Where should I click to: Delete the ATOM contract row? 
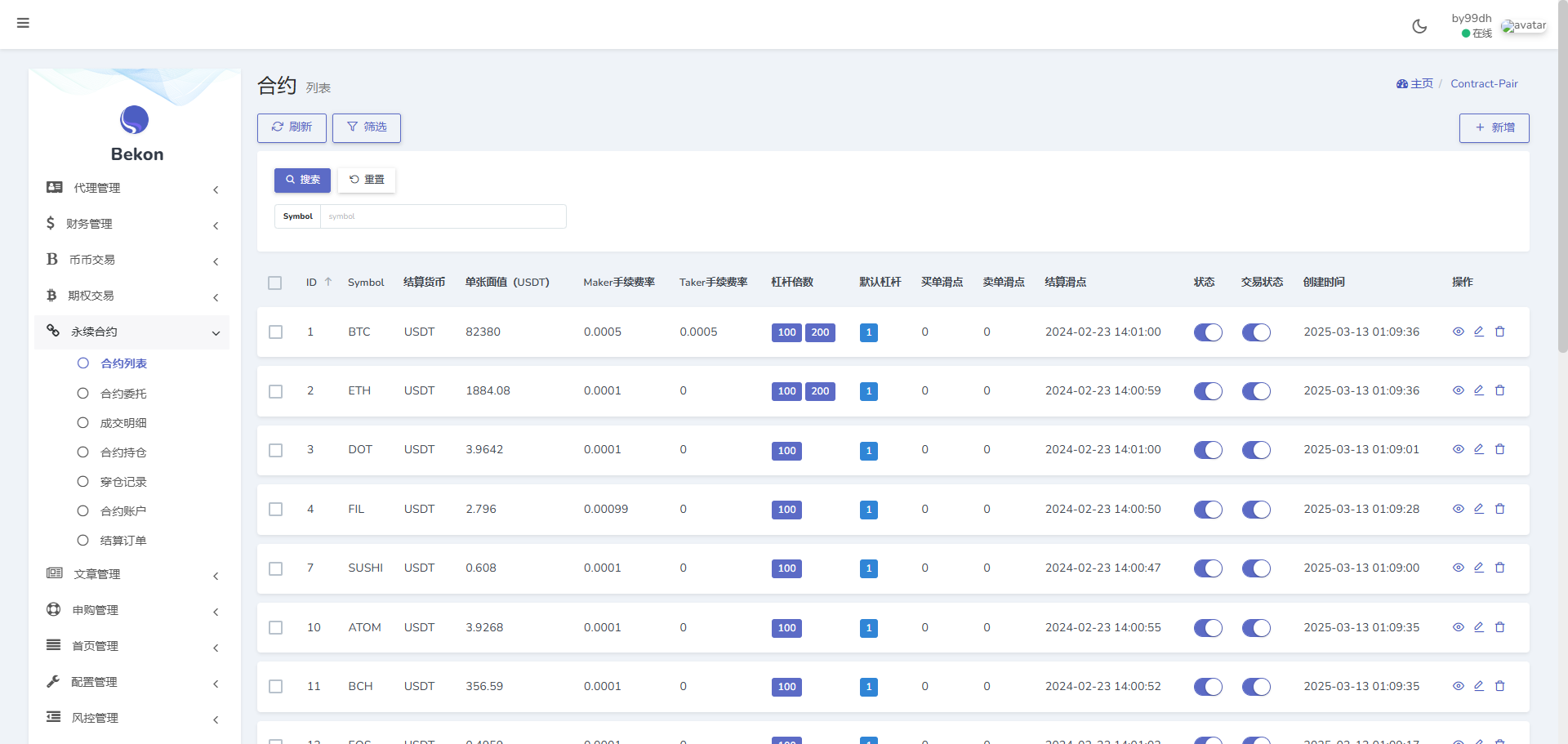(1499, 627)
